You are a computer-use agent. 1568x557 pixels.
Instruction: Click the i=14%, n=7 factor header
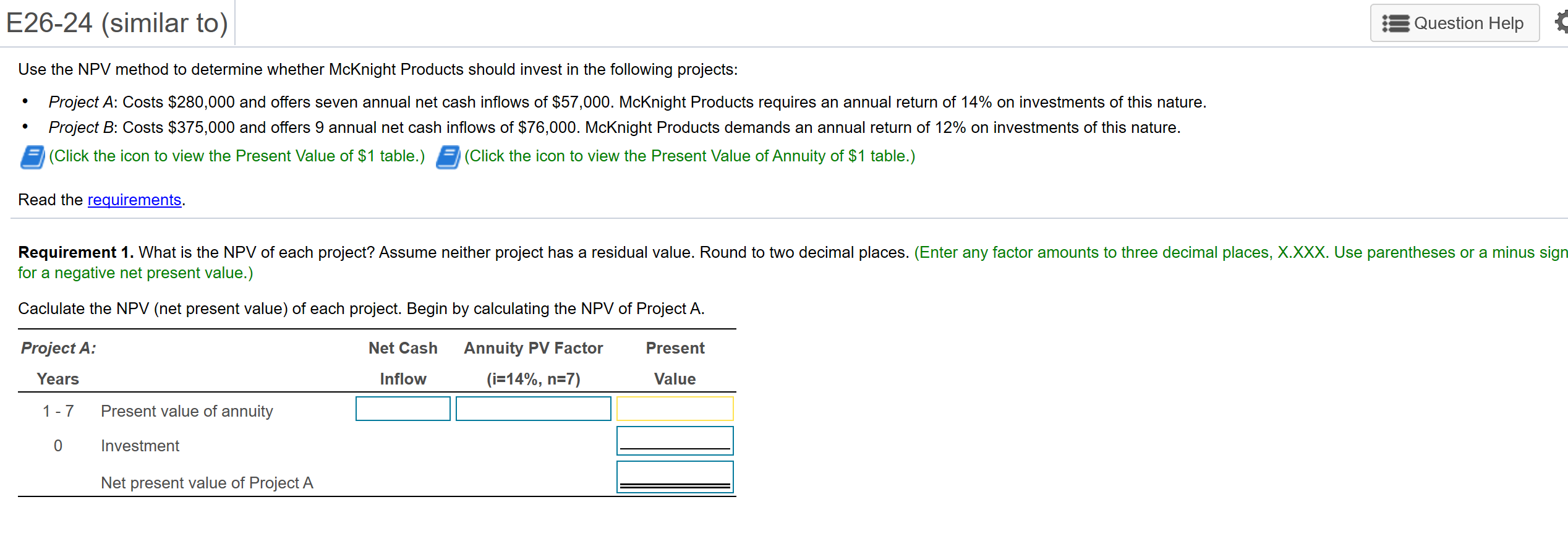click(x=533, y=379)
